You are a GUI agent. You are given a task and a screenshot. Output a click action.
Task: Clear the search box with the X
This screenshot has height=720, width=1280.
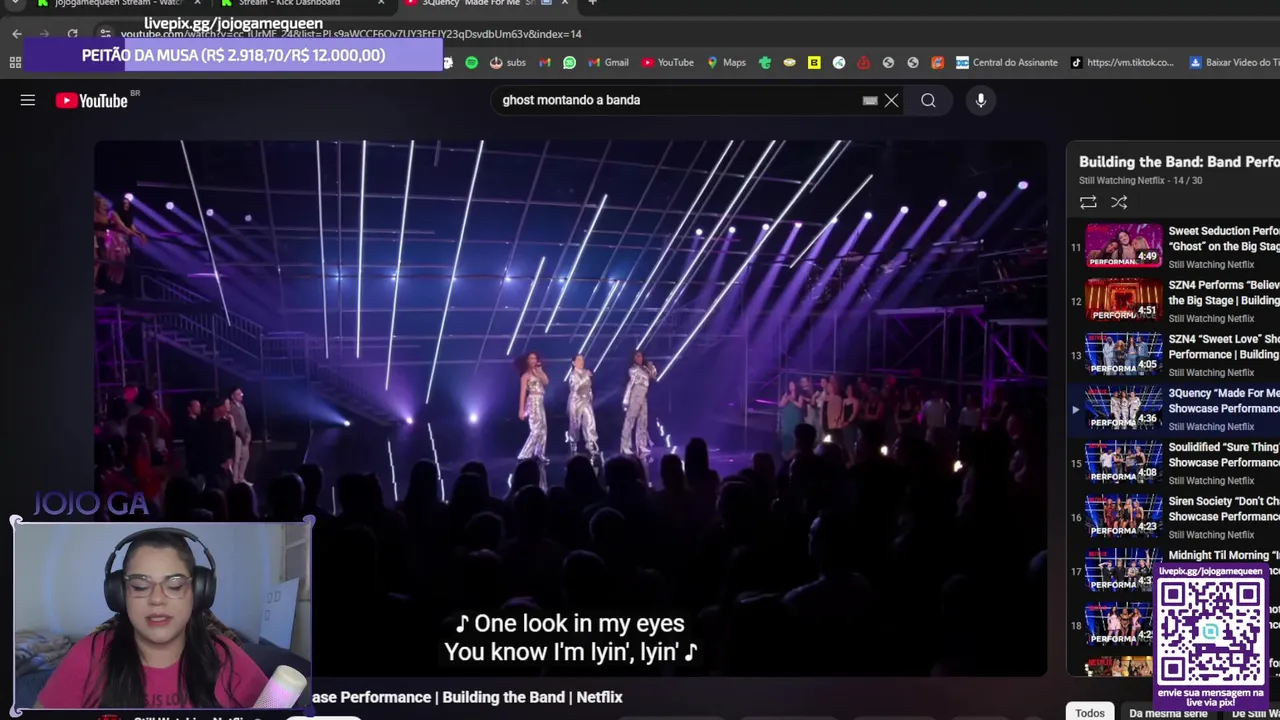coord(891,100)
